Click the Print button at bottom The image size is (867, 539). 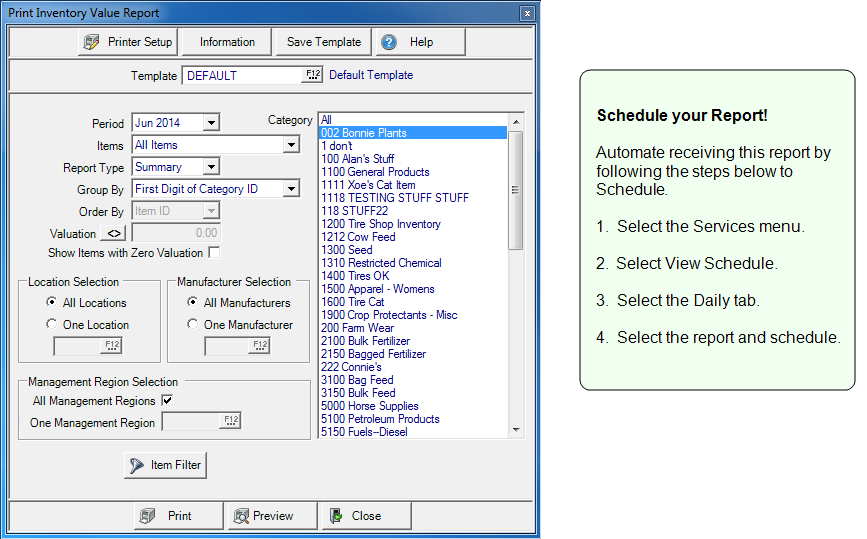178,516
